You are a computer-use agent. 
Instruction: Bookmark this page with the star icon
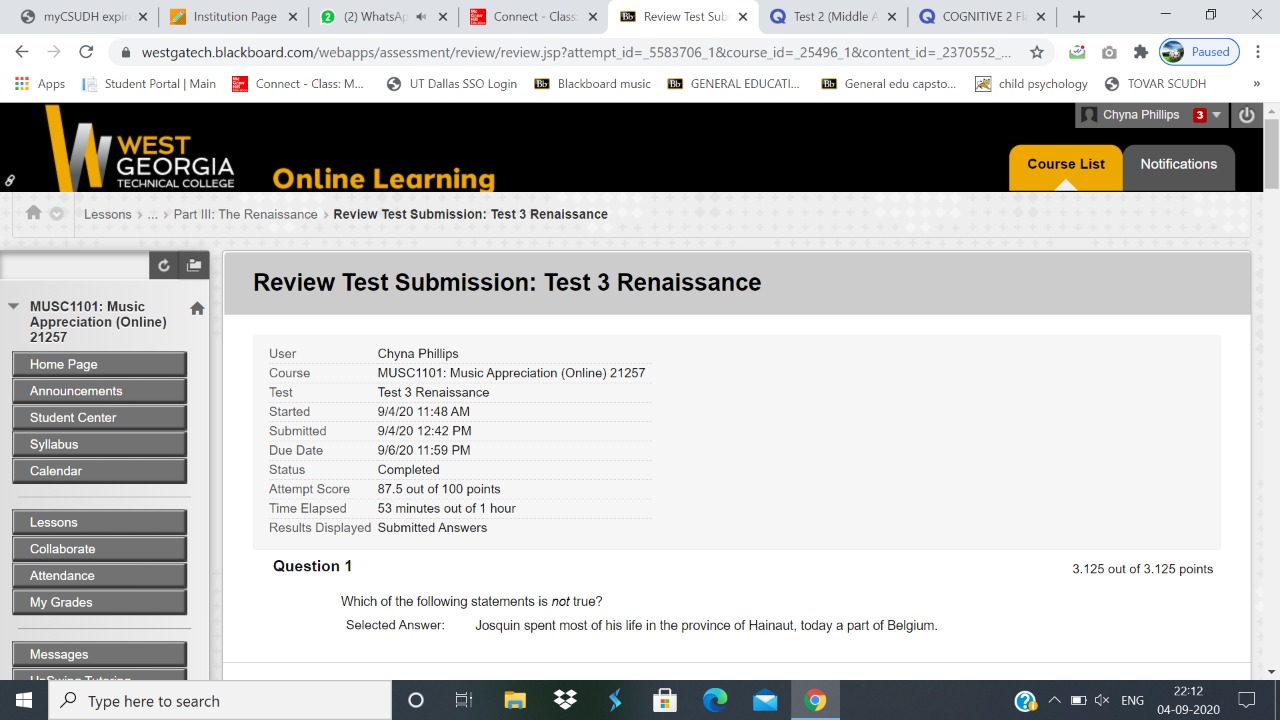pyautogui.click(x=1037, y=52)
